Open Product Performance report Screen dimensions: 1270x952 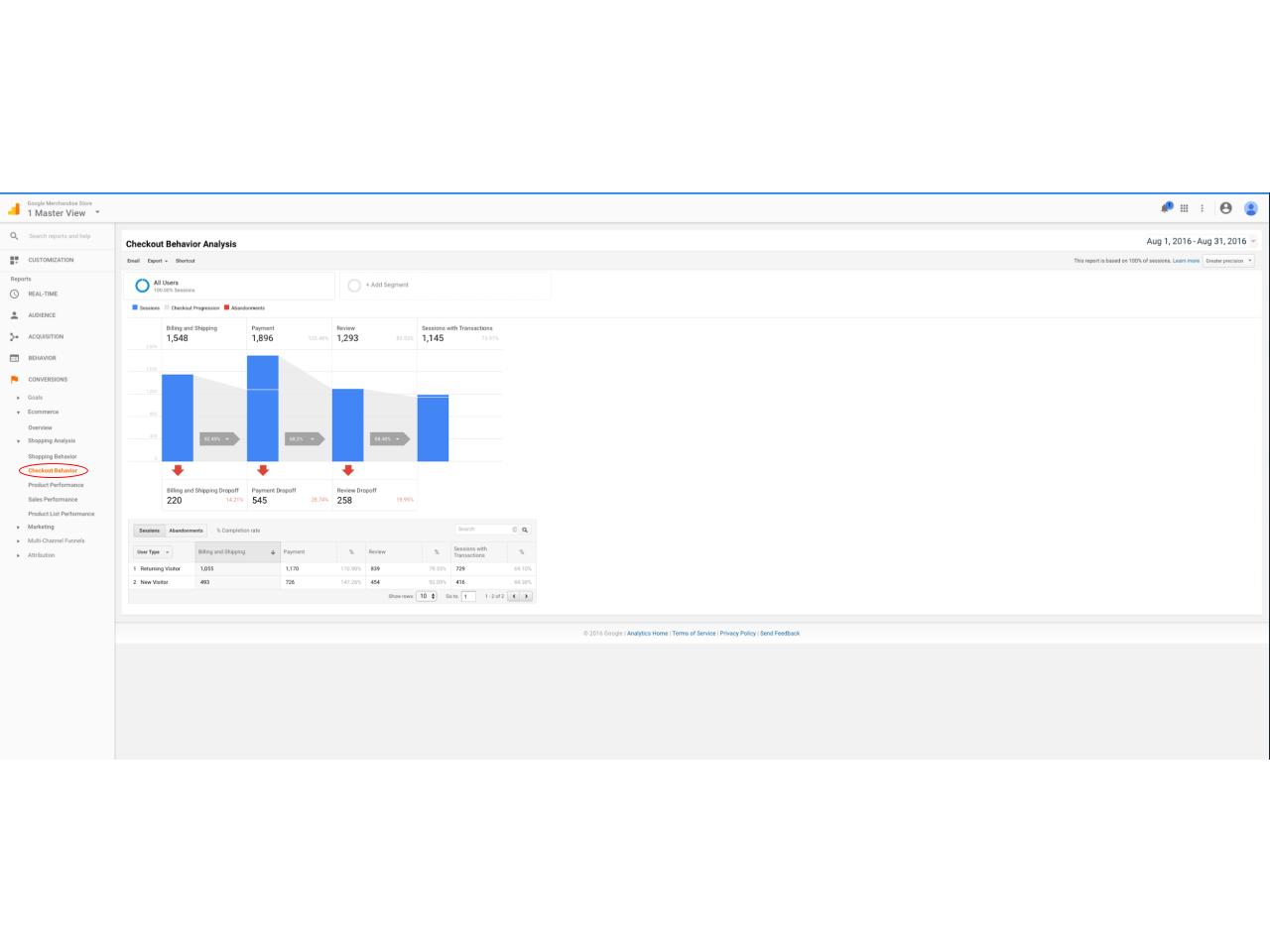[x=56, y=485]
